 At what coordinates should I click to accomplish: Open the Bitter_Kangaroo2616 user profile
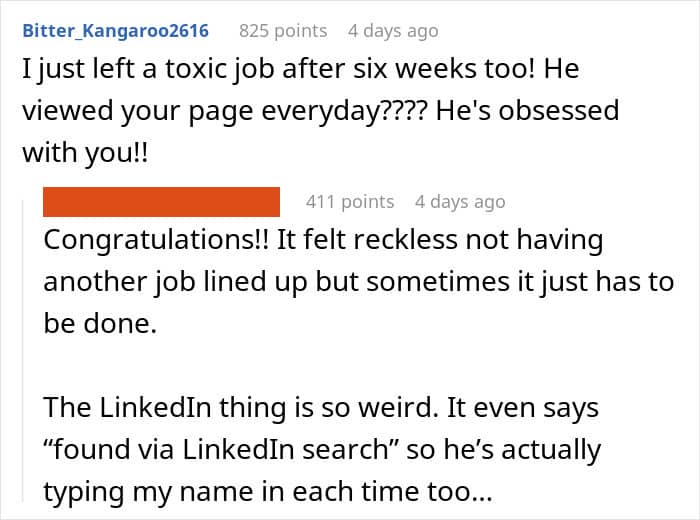pyautogui.click(x=116, y=31)
